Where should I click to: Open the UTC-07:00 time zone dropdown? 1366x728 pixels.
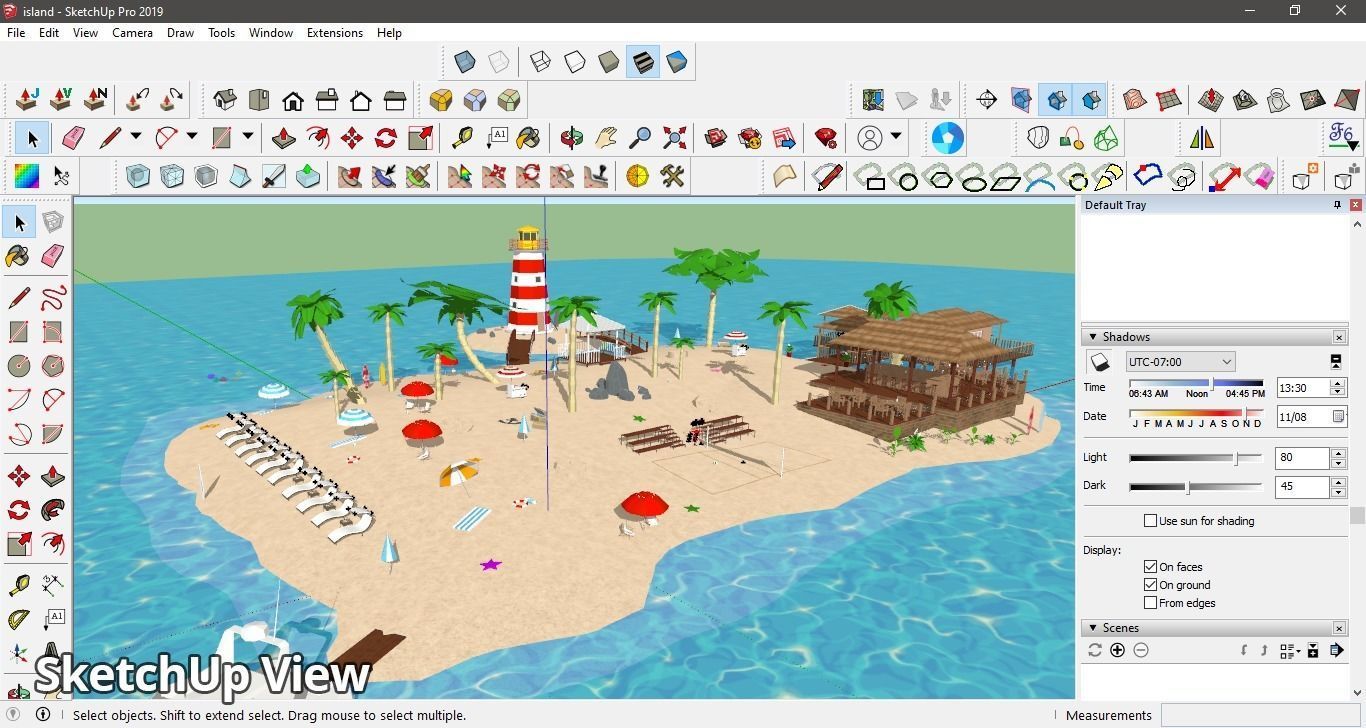(1180, 362)
